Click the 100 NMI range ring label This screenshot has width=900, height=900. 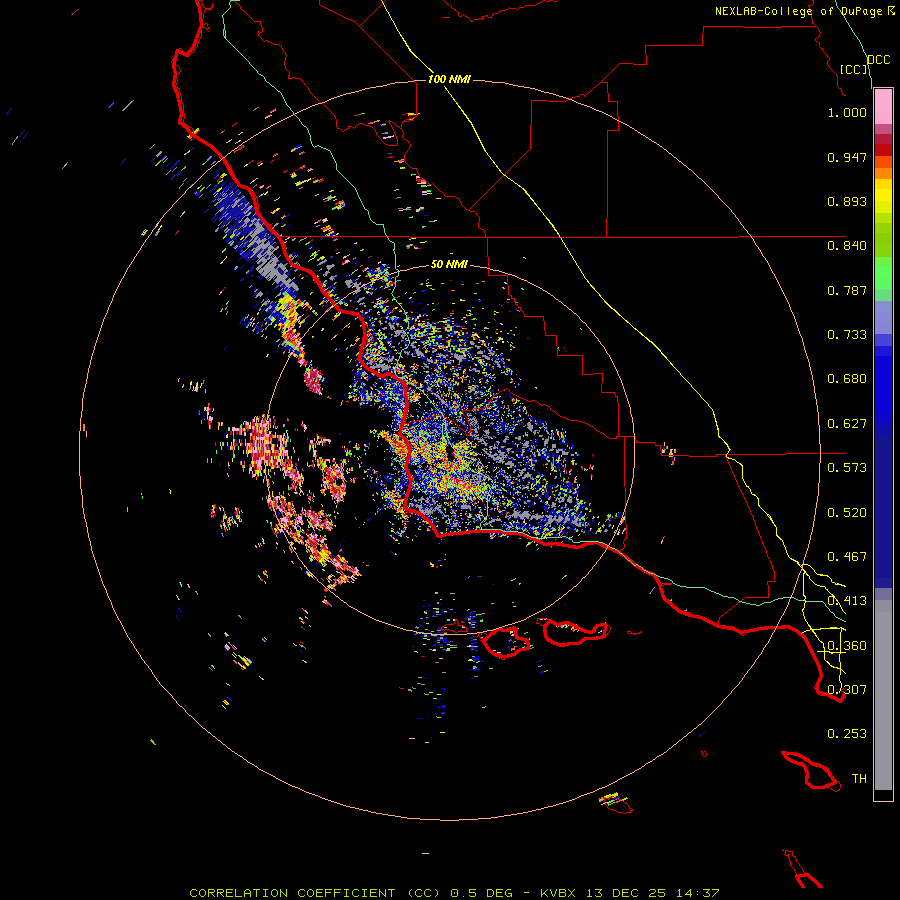(449, 79)
